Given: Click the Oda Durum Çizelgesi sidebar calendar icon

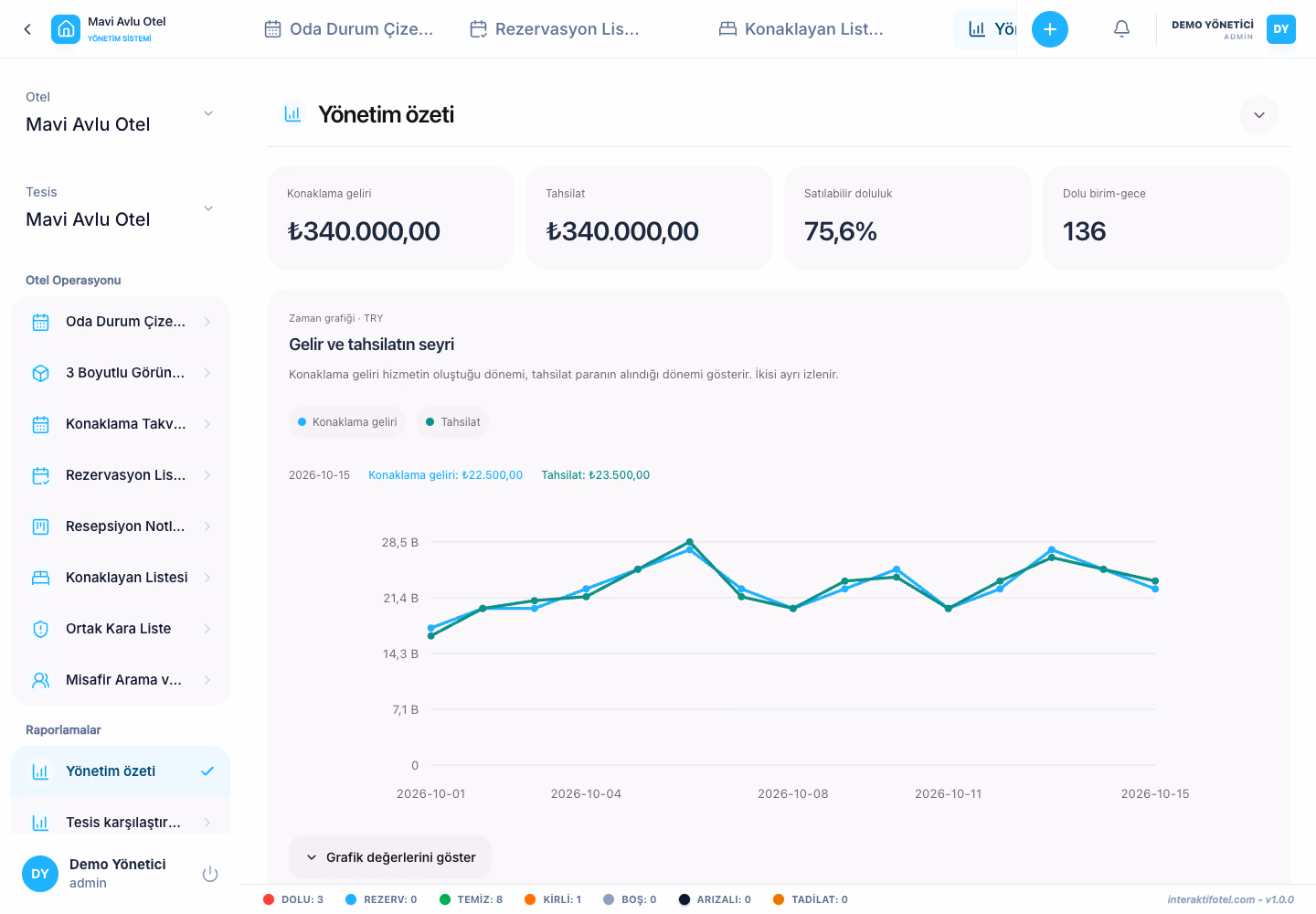Looking at the screenshot, I should pos(41,322).
